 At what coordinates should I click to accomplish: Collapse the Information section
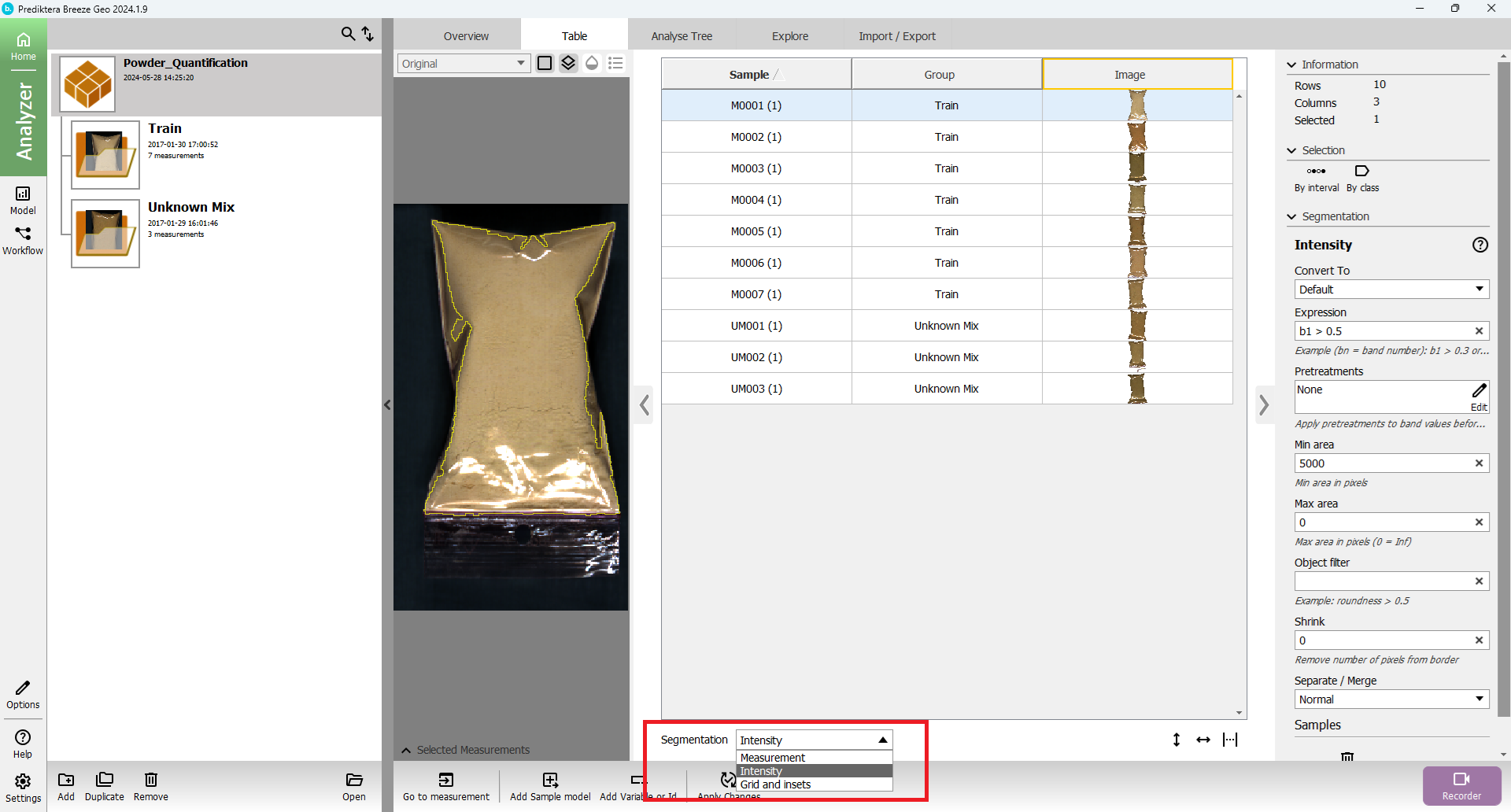1291,65
